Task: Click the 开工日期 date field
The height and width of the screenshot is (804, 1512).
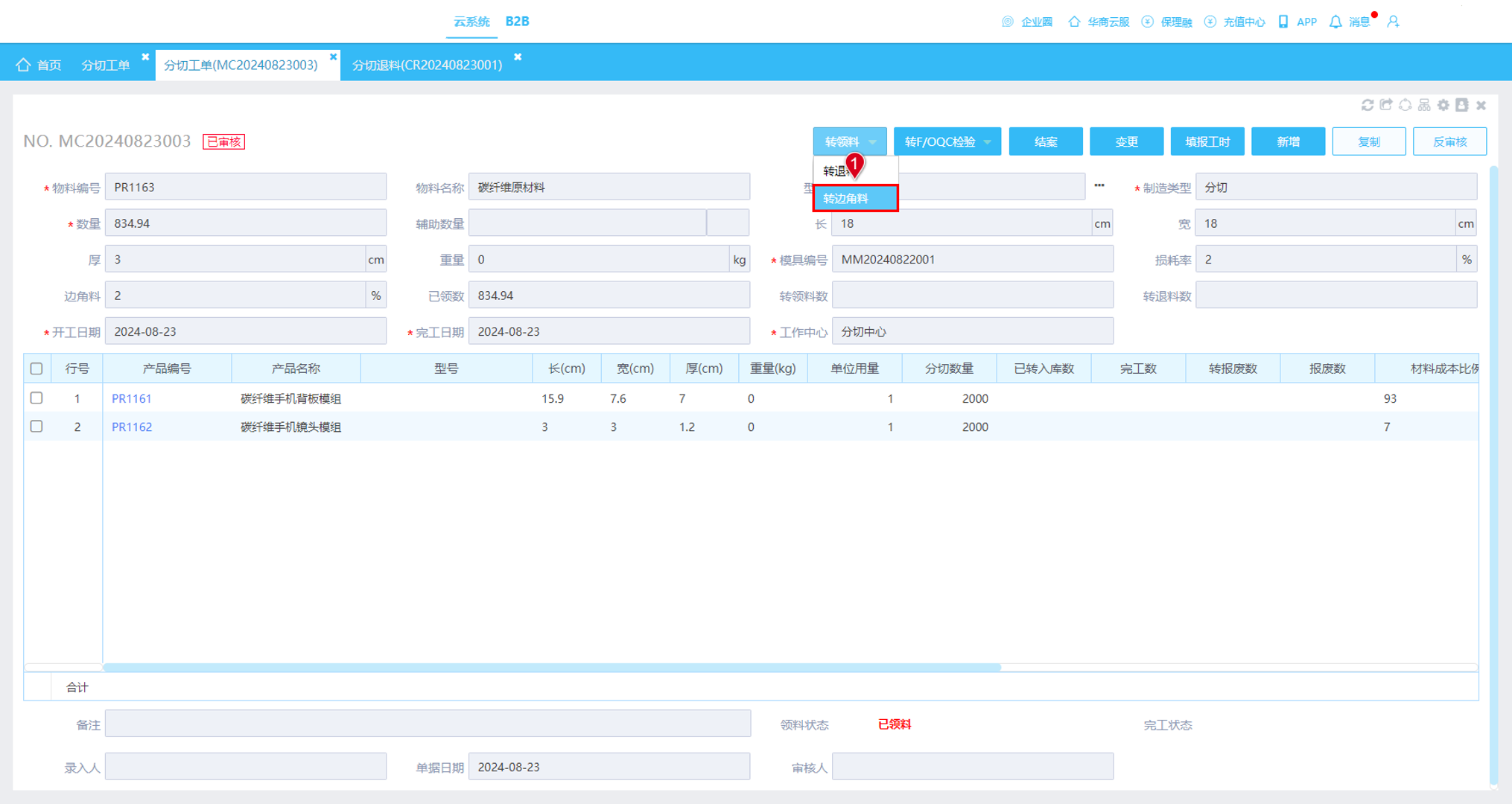Action: (x=246, y=331)
